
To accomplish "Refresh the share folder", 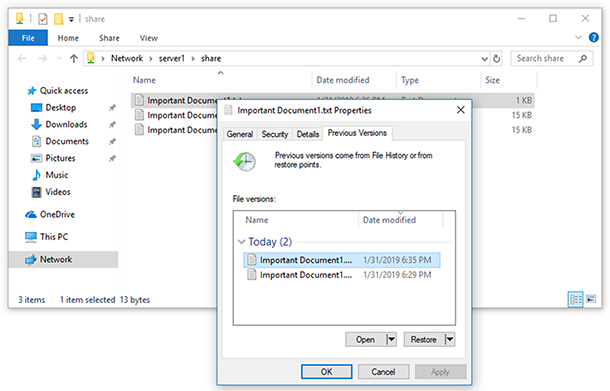I will click(496, 59).
